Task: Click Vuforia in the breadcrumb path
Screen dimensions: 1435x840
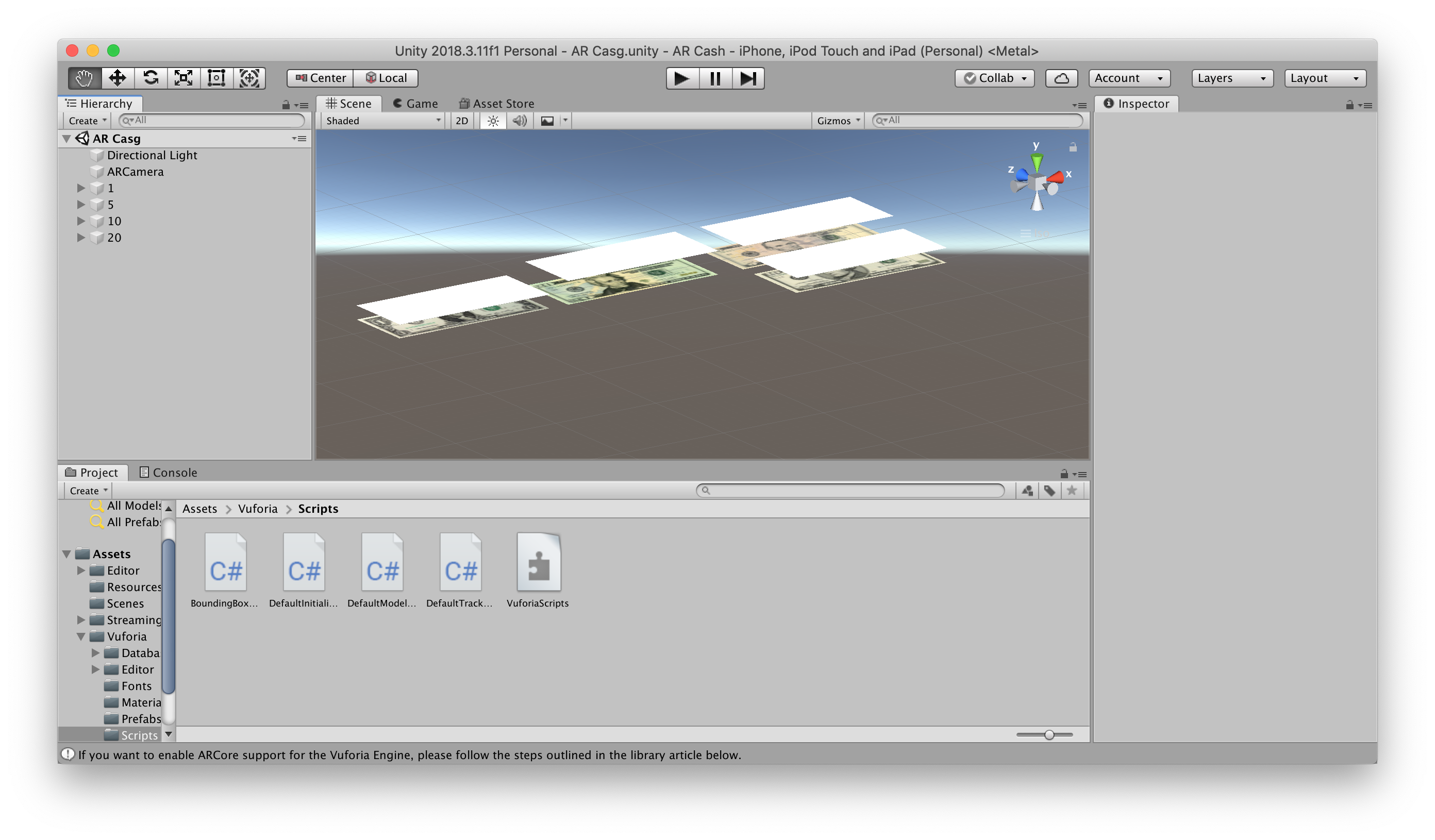Action: point(257,509)
